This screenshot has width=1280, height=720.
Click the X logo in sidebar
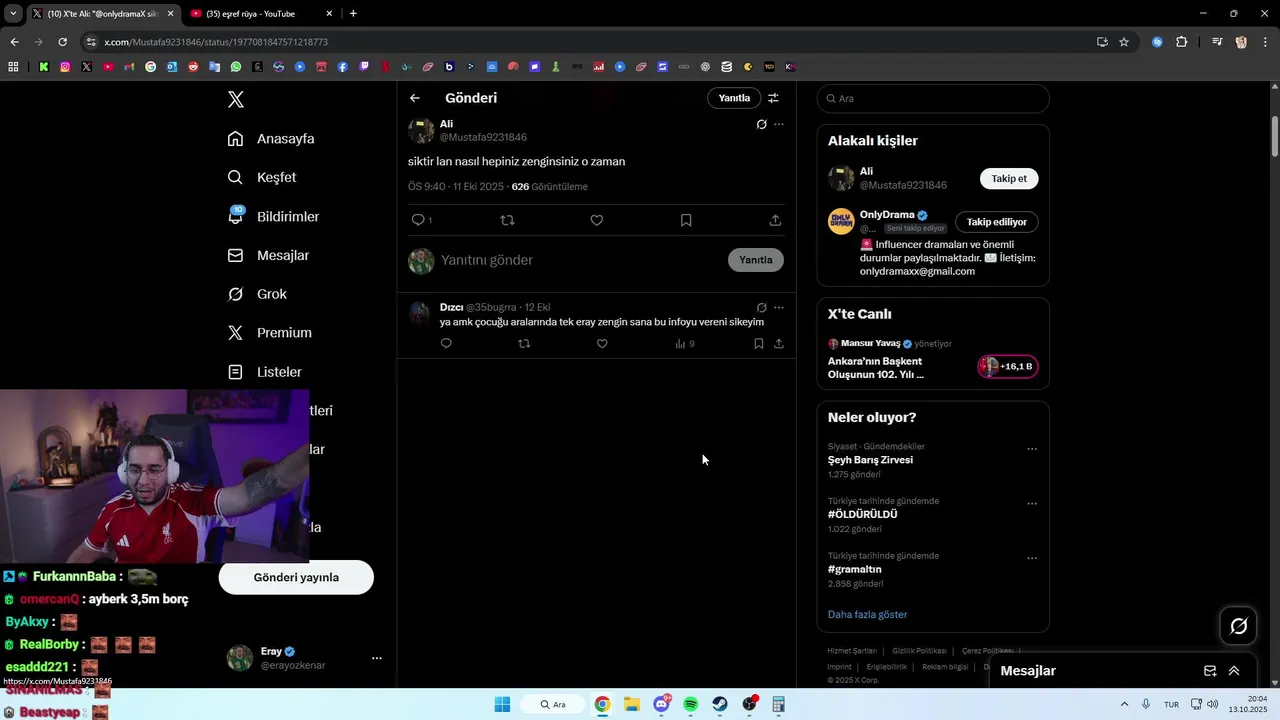[236, 99]
